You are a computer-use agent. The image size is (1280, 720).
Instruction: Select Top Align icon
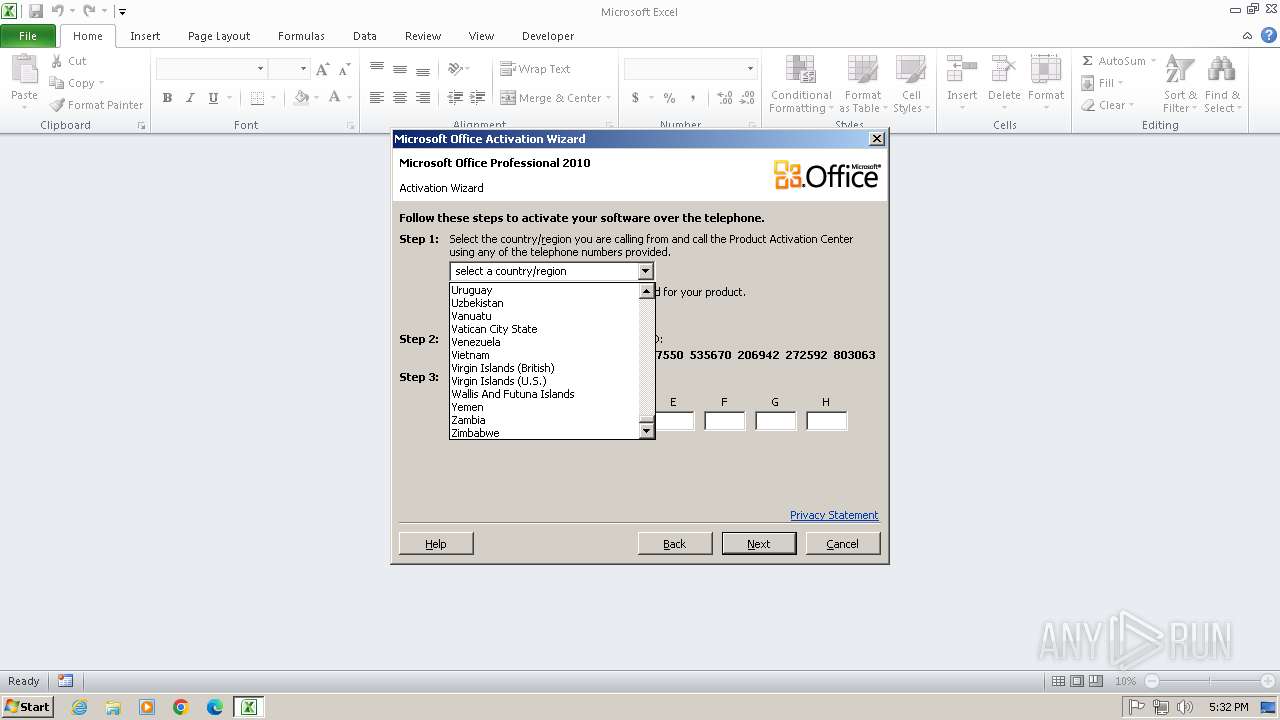[377, 69]
